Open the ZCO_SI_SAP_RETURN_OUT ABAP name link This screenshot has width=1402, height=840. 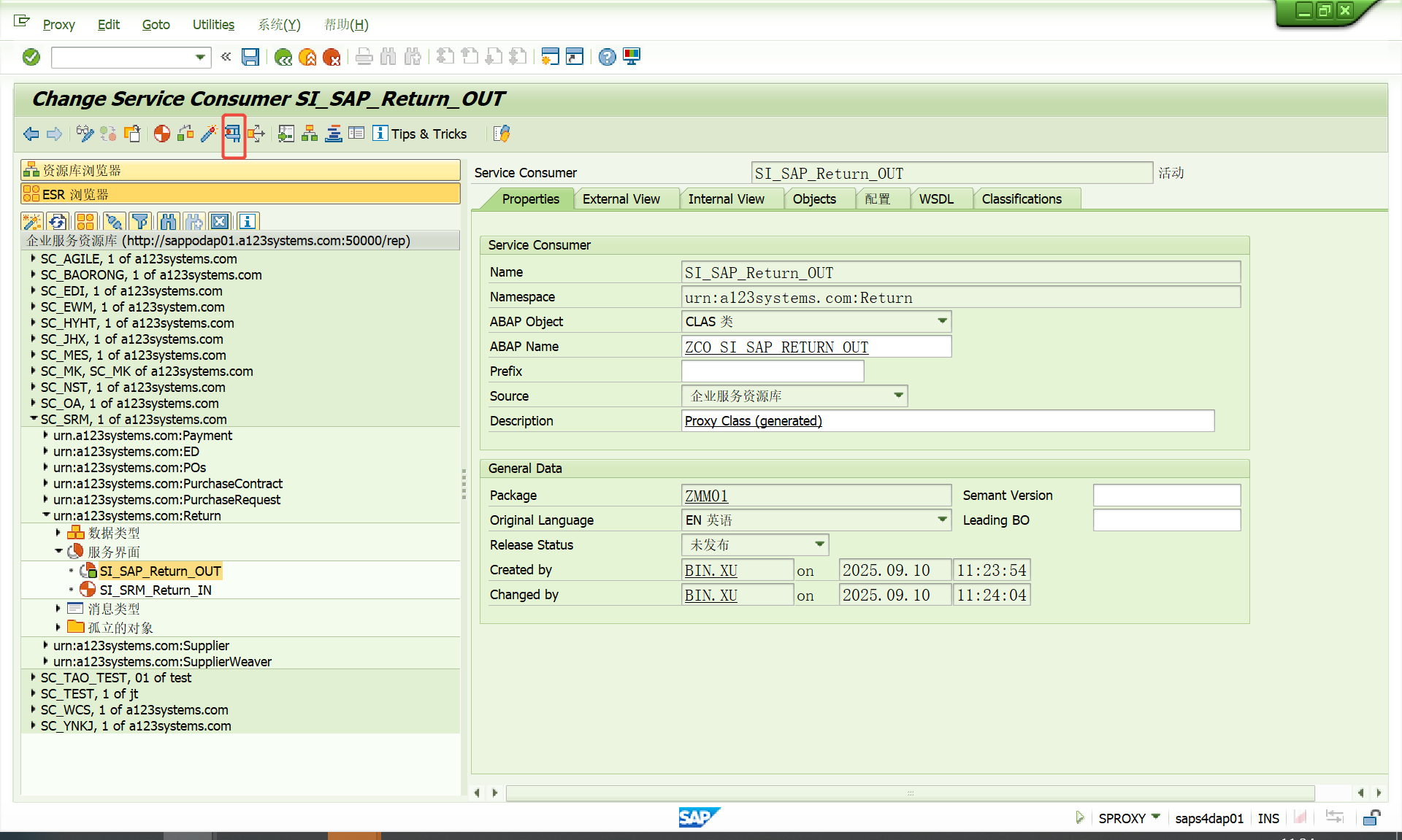tap(776, 347)
